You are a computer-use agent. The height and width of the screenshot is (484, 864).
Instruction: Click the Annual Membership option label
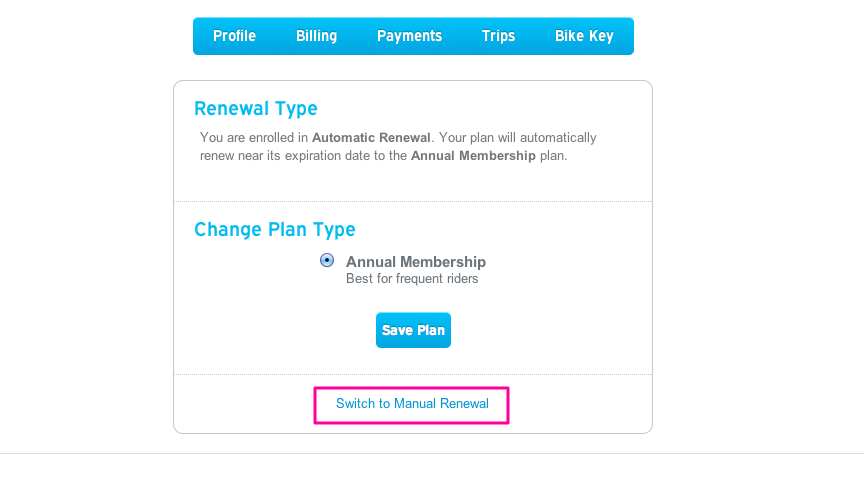(416, 262)
